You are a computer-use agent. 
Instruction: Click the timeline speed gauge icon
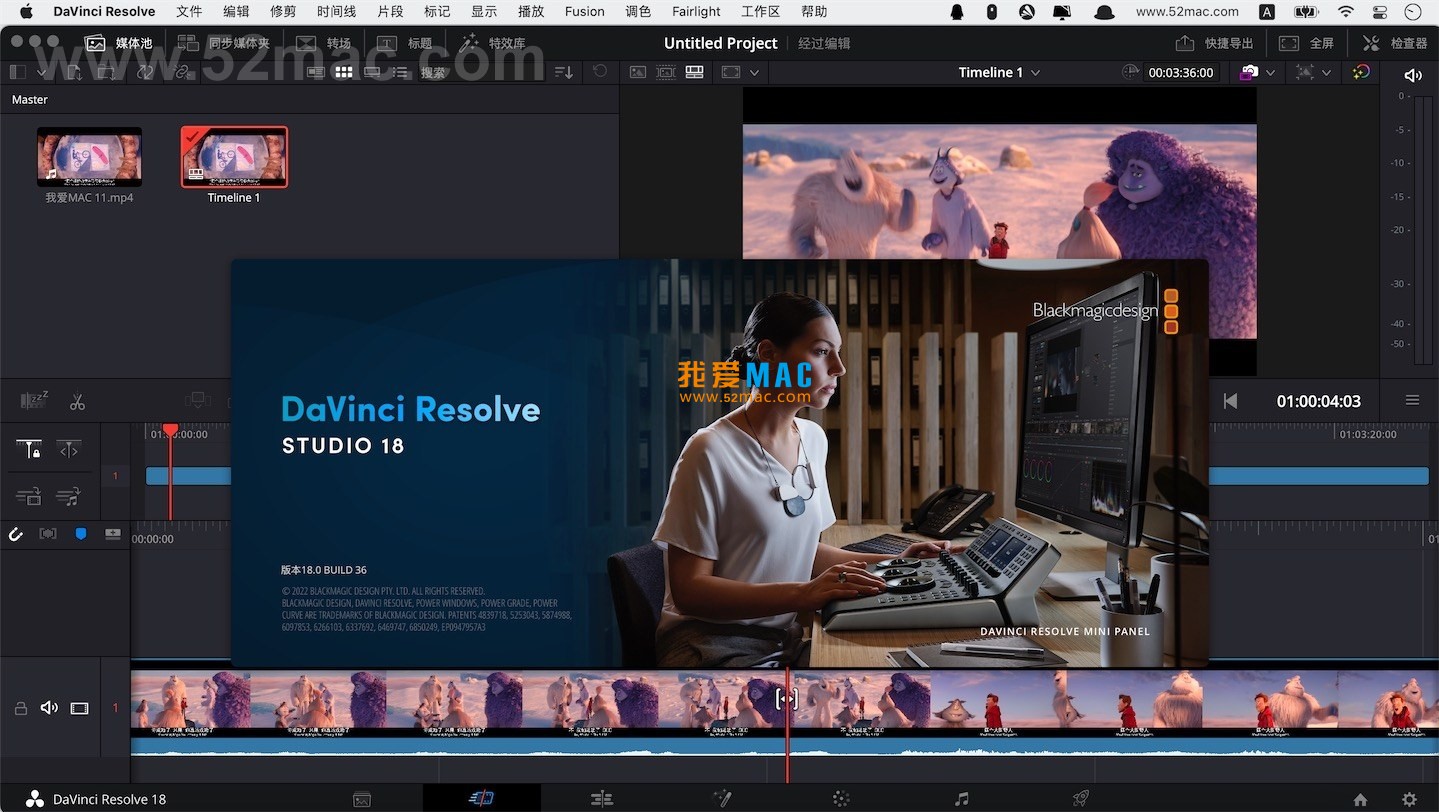(x=1131, y=72)
